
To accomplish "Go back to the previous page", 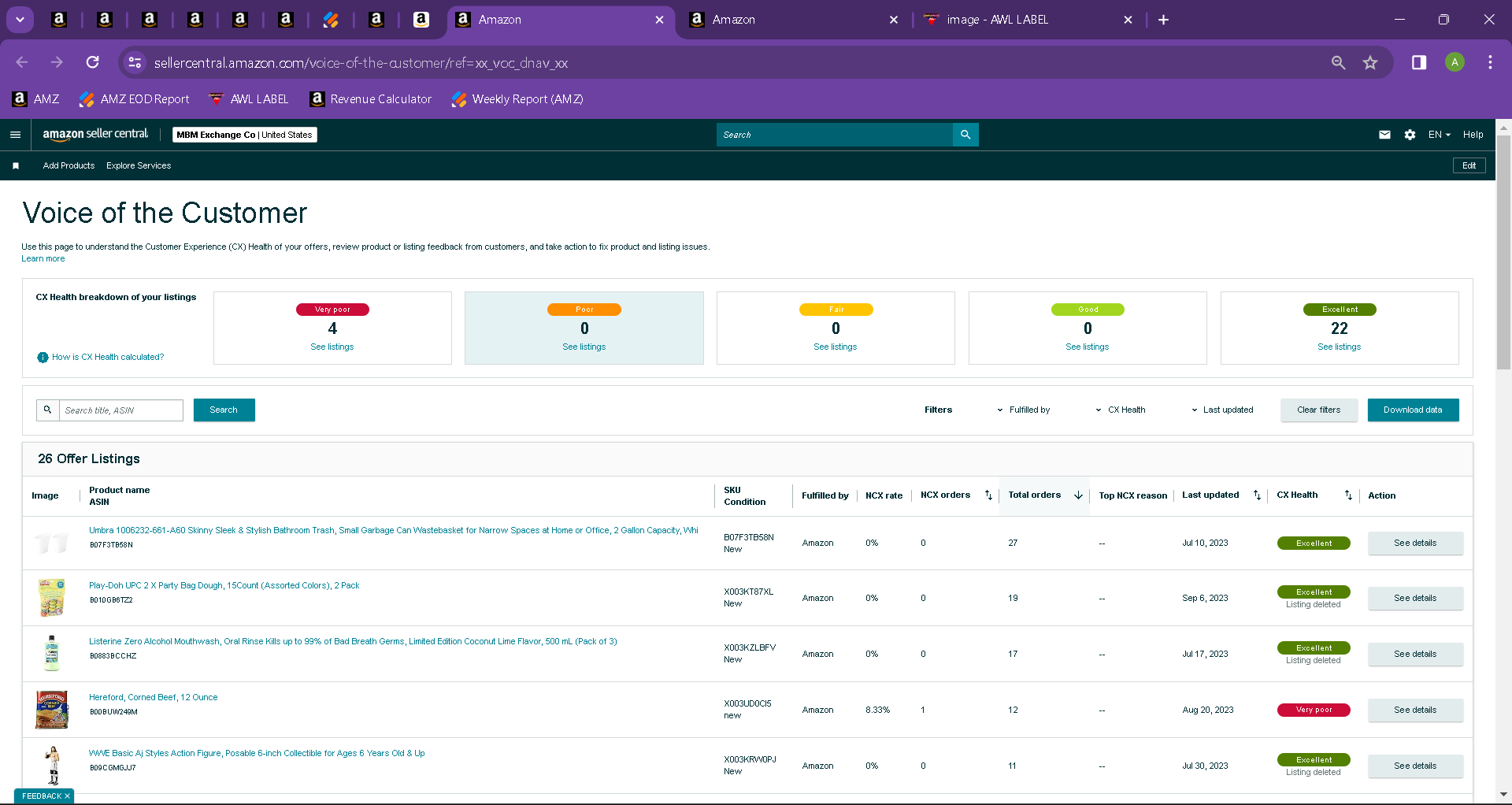I will click(22, 62).
